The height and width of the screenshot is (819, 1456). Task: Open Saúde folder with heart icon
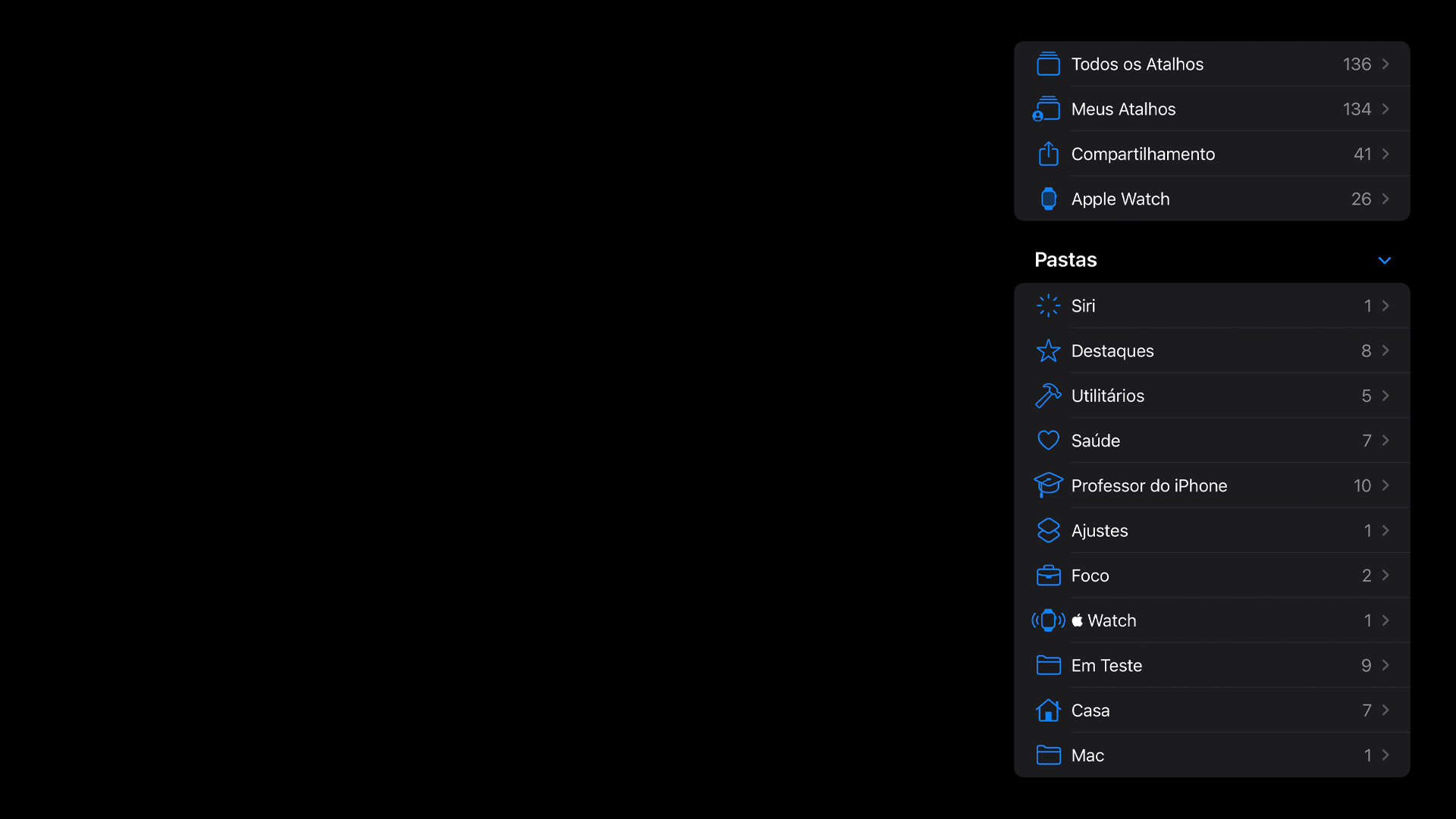tap(1213, 440)
